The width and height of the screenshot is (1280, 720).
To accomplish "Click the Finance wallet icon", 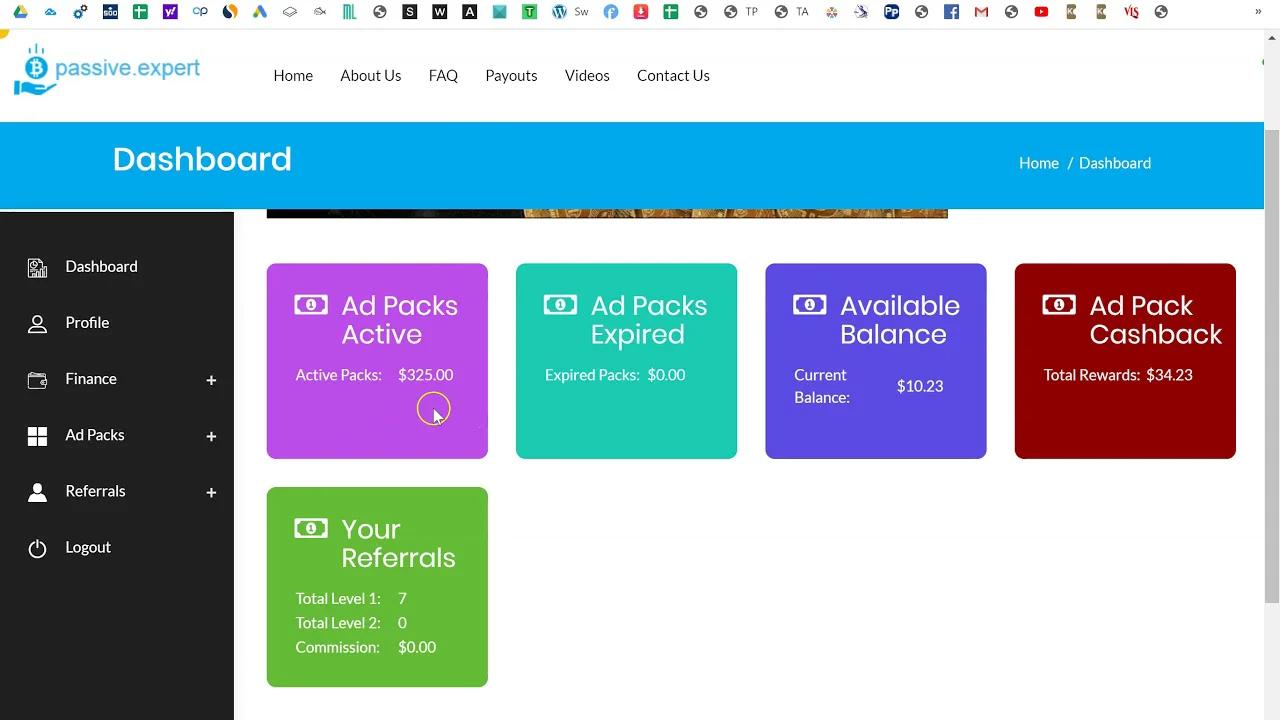I will click(x=37, y=380).
